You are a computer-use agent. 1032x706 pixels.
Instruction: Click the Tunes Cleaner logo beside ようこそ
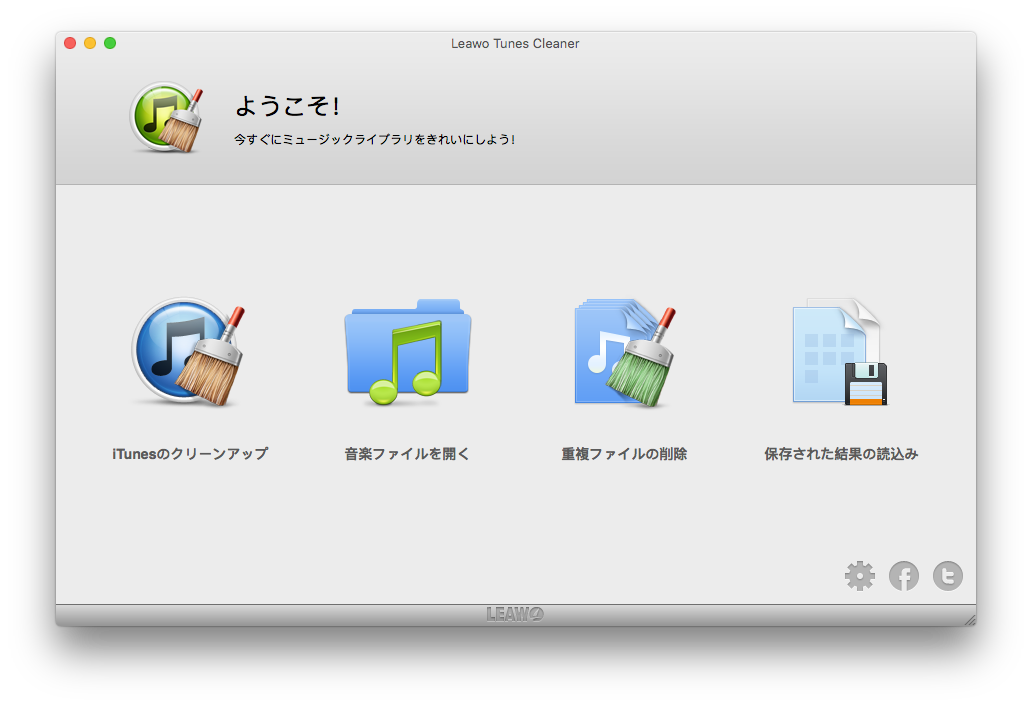(167, 118)
